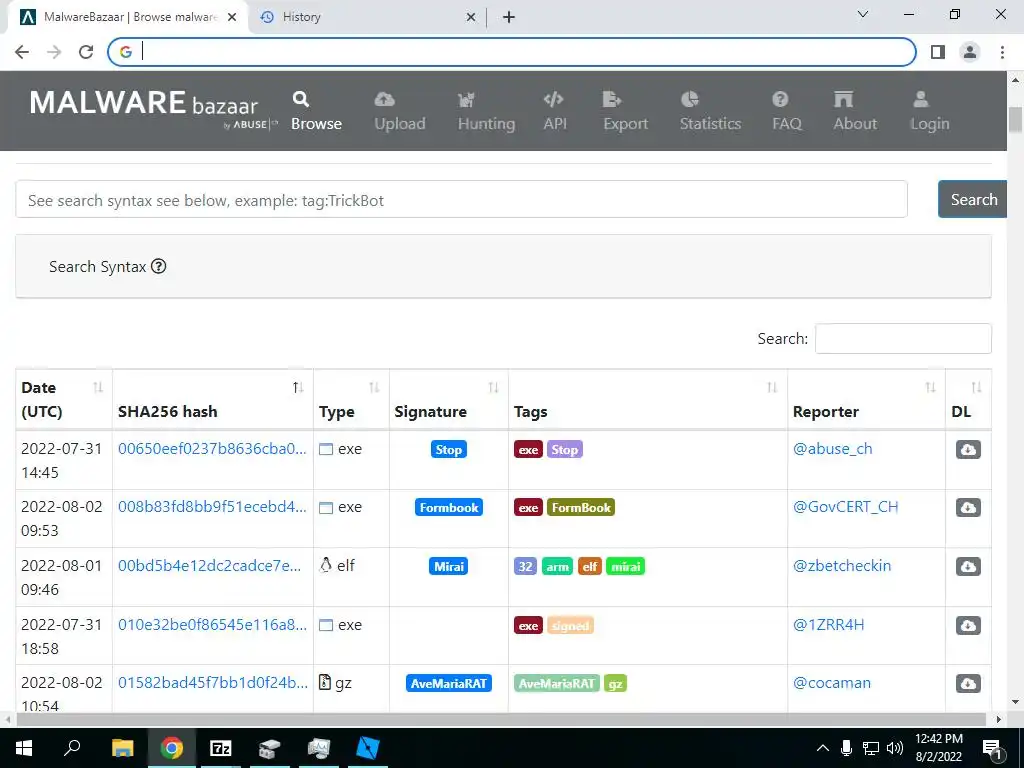This screenshot has width=1024, height=768.
Task: Switch to the History browser tab
Action: point(366,17)
